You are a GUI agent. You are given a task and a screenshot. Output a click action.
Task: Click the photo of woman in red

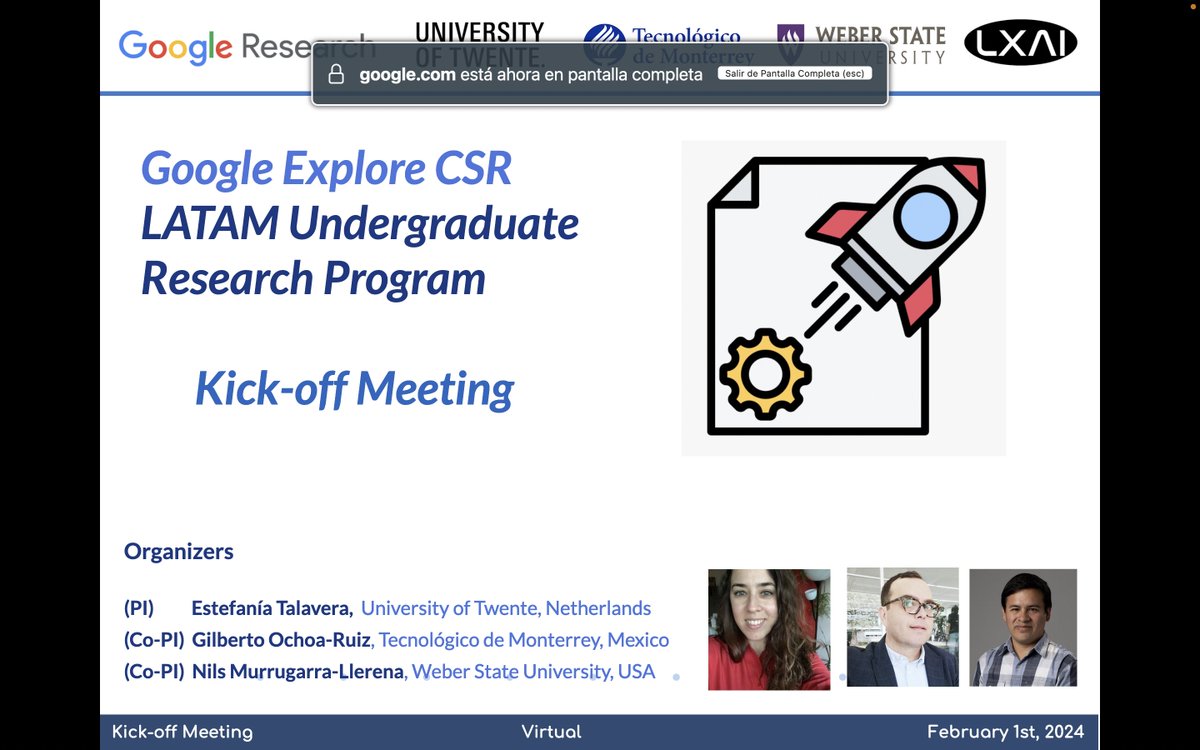(x=769, y=629)
